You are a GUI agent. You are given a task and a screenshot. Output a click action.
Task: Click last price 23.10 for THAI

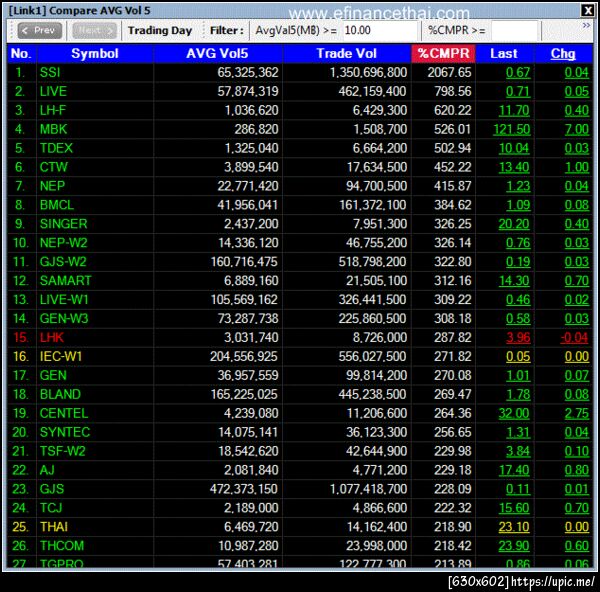pos(514,527)
